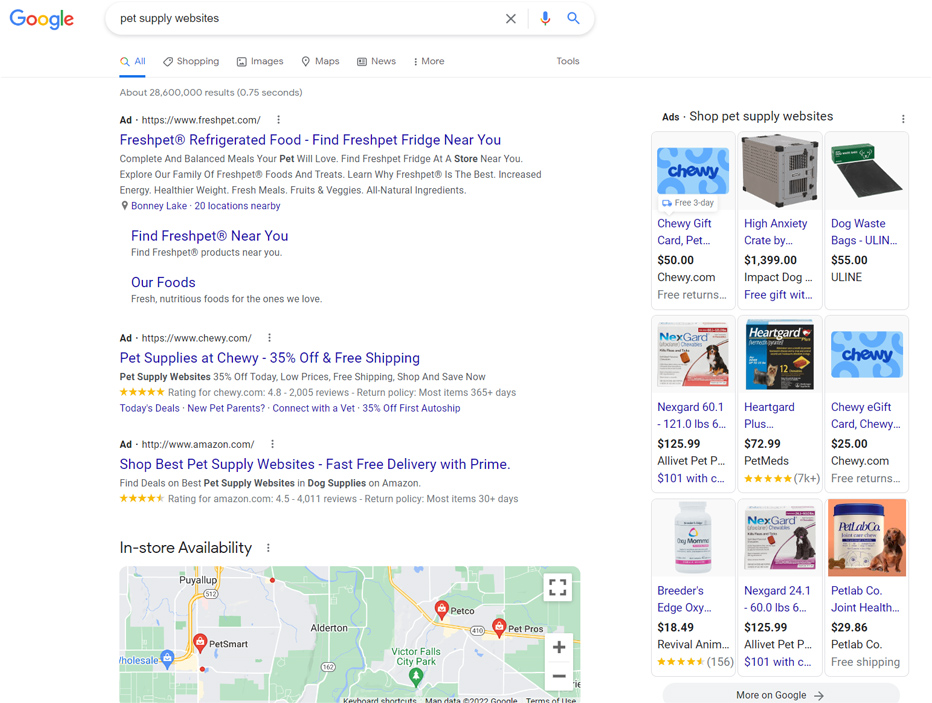Click $101 with c... offer under Nexgard 60.1

pos(691,478)
